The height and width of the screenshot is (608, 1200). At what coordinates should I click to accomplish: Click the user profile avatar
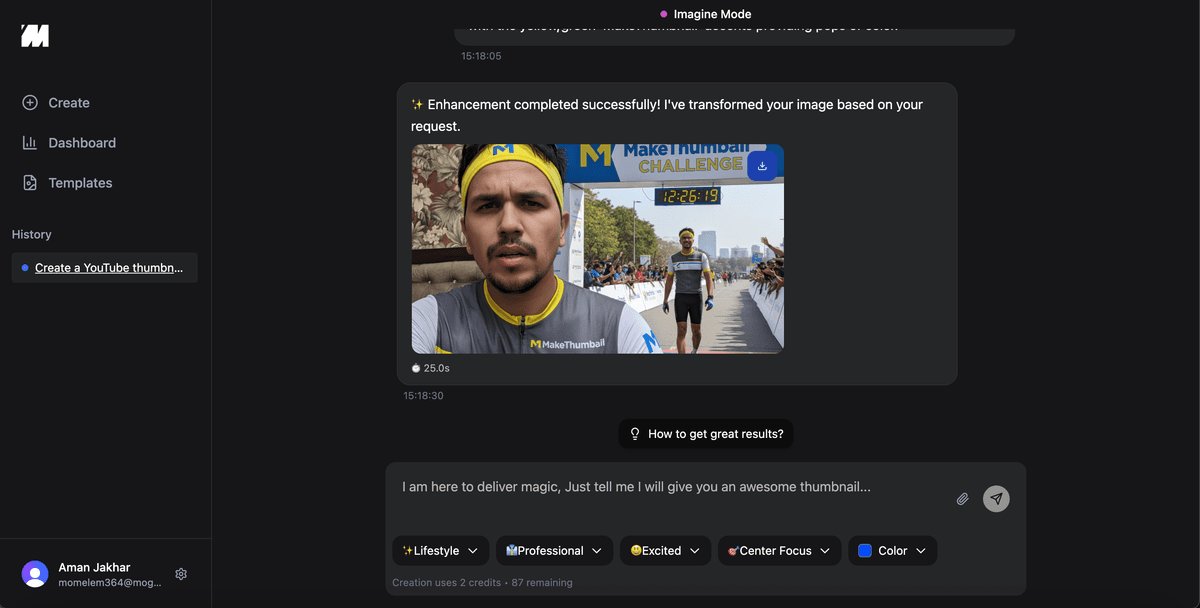35,574
